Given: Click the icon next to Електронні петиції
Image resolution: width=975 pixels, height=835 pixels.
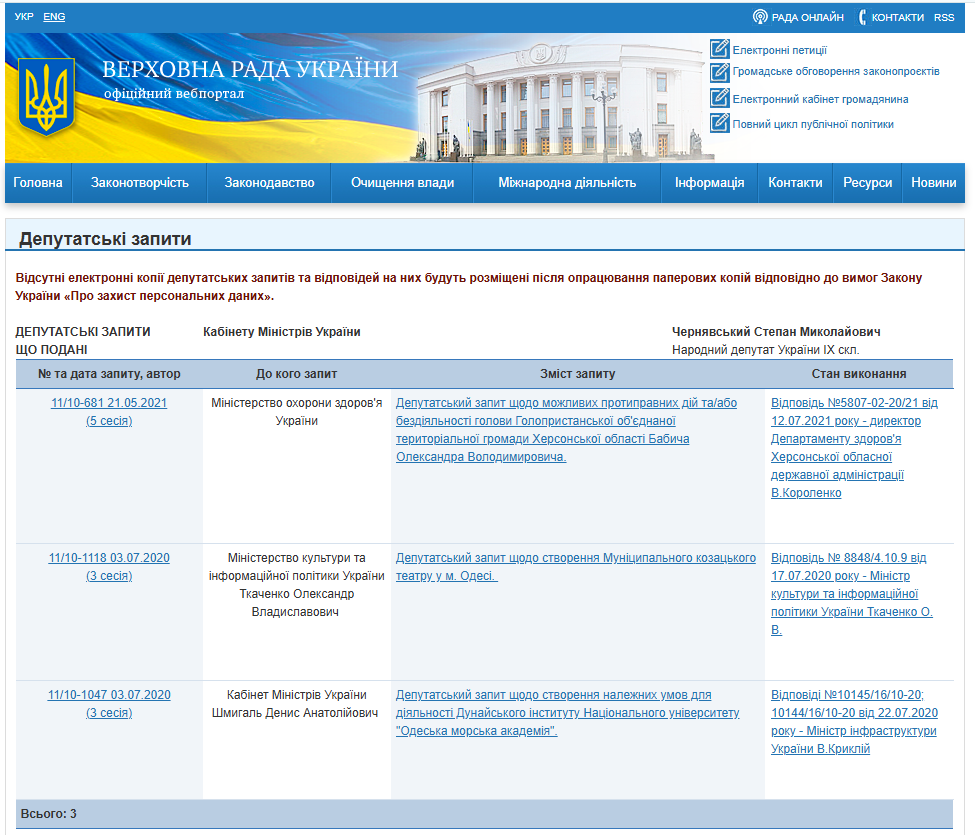Looking at the screenshot, I should point(719,49).
